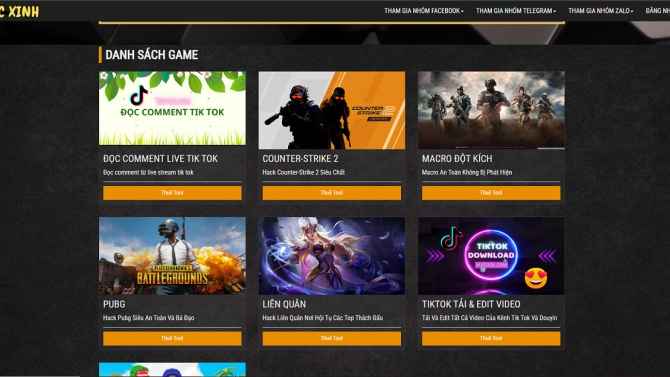Click the ĐỌC COMMENT LIVE TIK TOK title
The height and width of the screenshot is (377, 670).
pos(160,159)
